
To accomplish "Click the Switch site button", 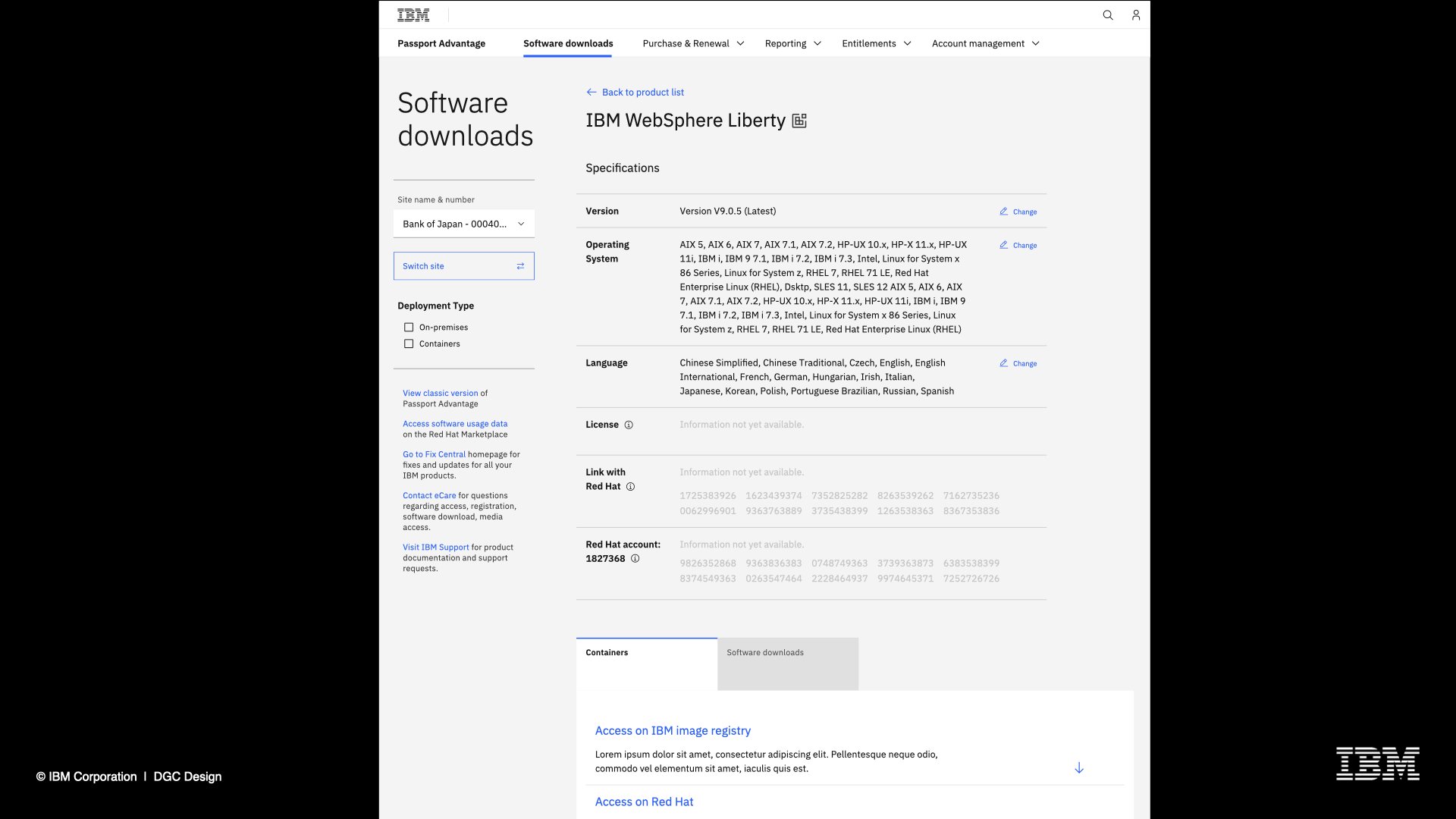I will point(464,266).
